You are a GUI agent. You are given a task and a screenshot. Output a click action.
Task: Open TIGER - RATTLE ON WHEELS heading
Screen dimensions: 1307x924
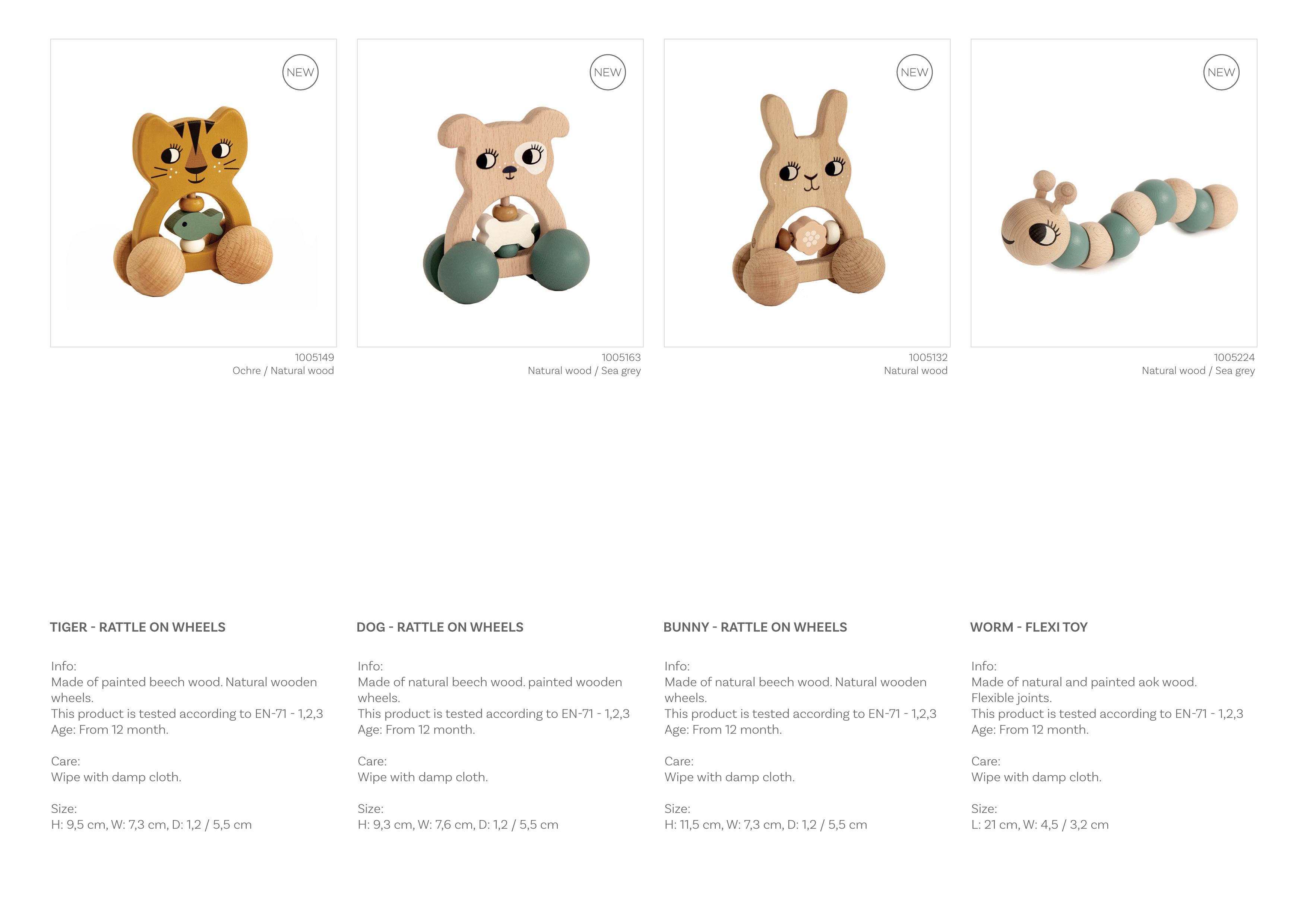[138, 627]
